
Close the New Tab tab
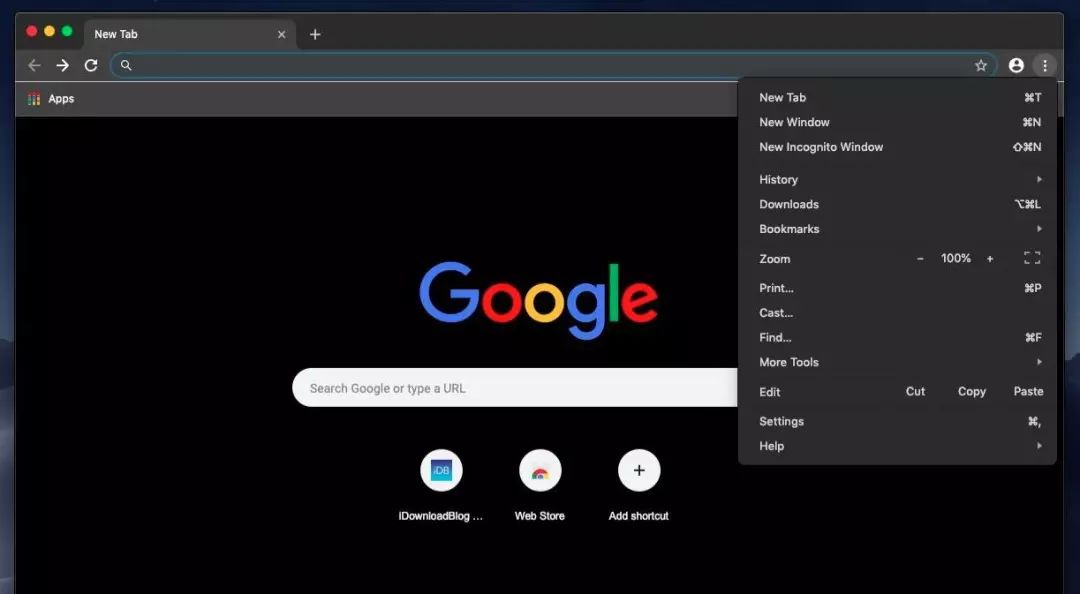click(281, 34)
